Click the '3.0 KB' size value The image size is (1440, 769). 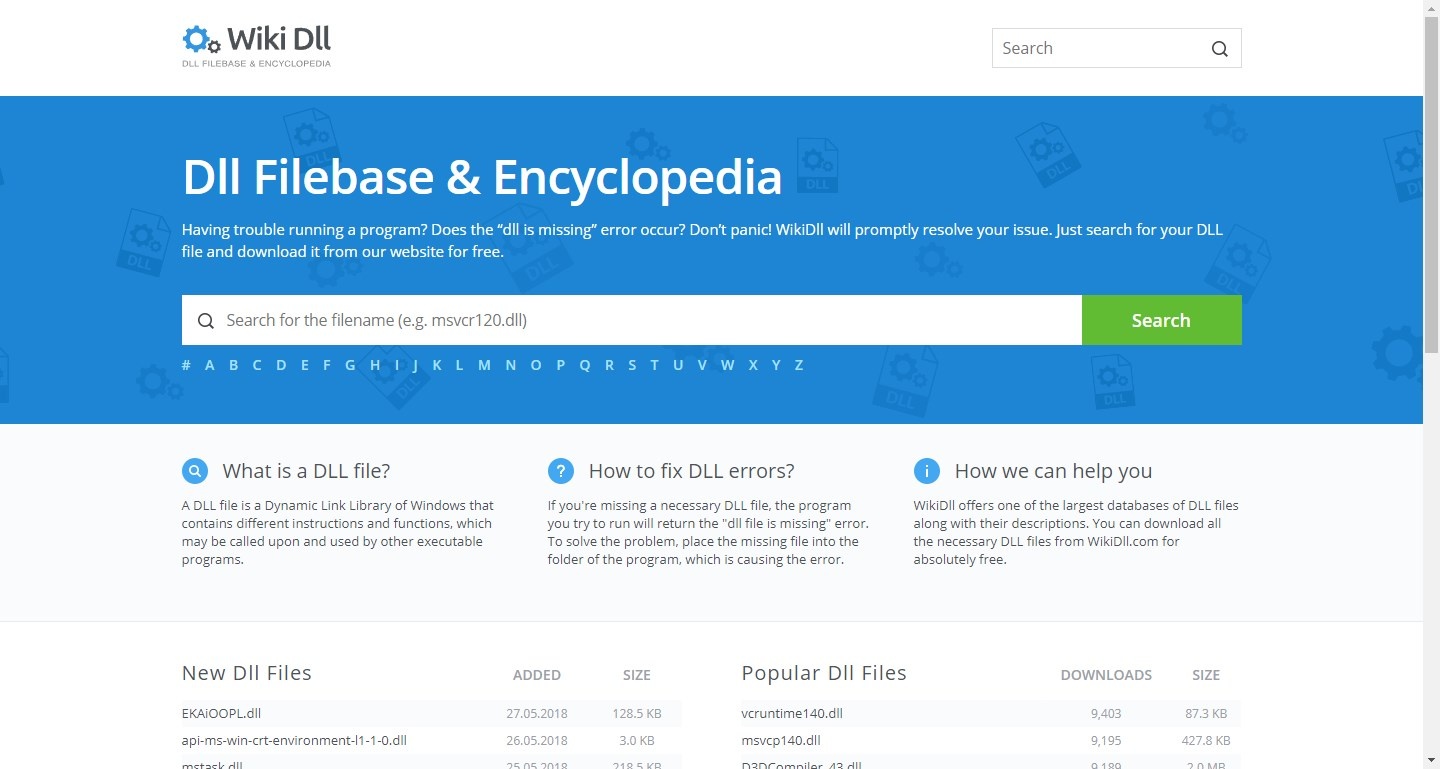(x=636, y=742)
